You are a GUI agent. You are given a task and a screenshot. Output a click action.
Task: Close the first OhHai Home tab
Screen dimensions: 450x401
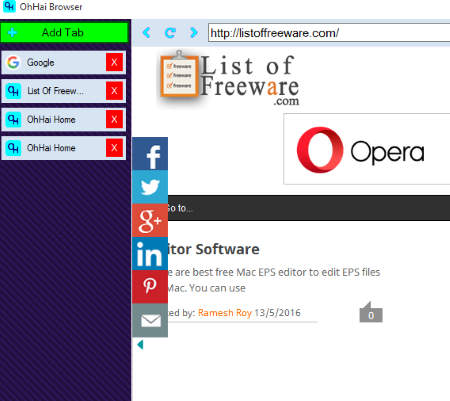[x=114, y=119]
